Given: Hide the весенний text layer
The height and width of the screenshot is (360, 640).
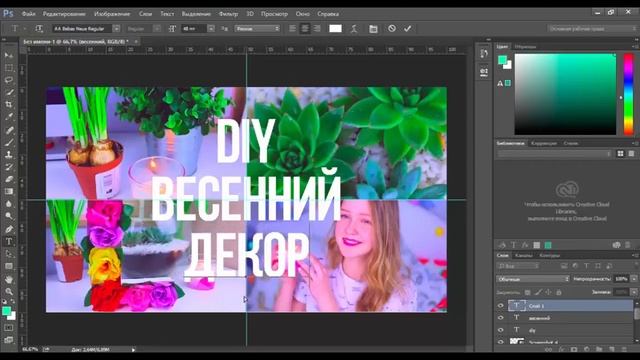Looking at the screenshot, I should tap(500, 318).
